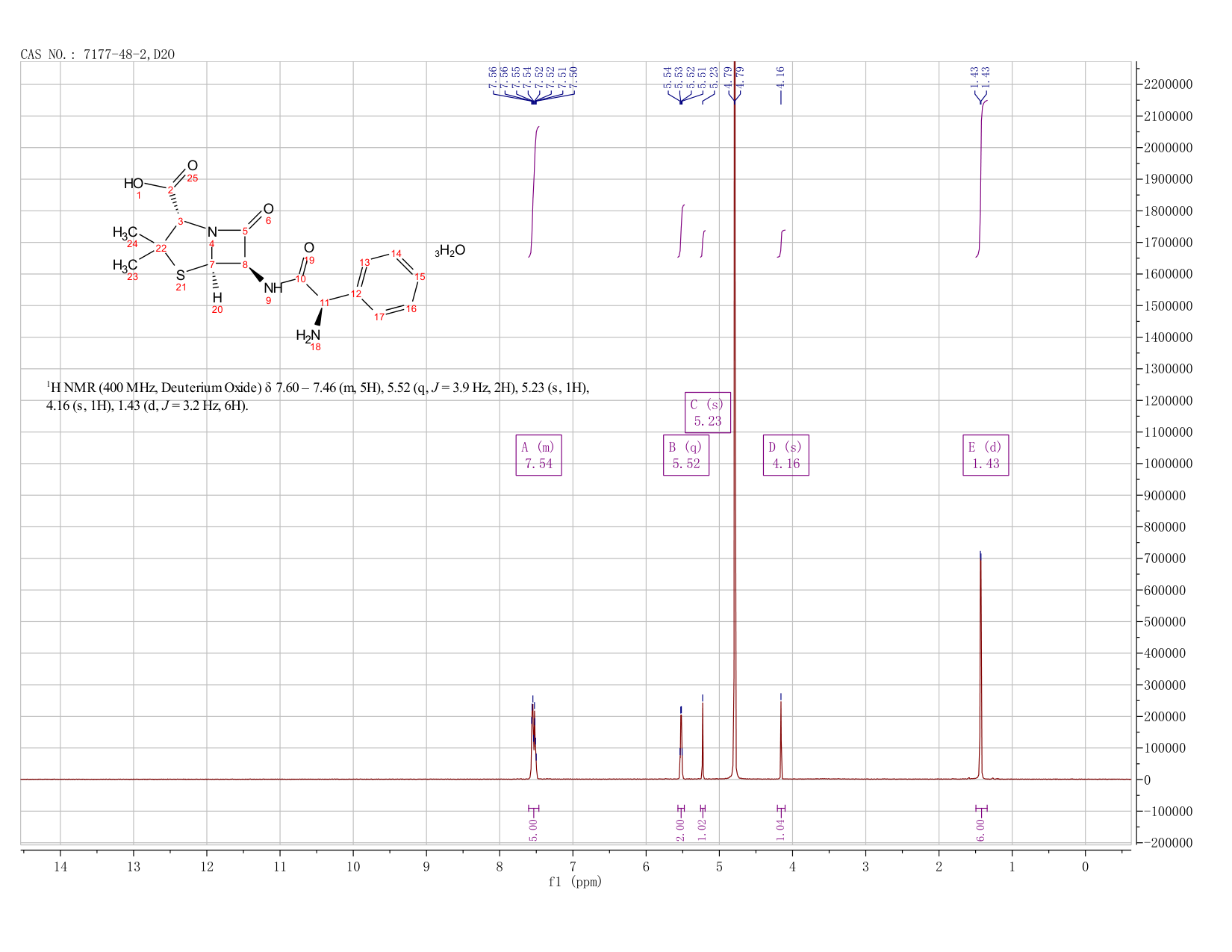Click the multiplet box E (d) 1.43

[x=986, y=455]
